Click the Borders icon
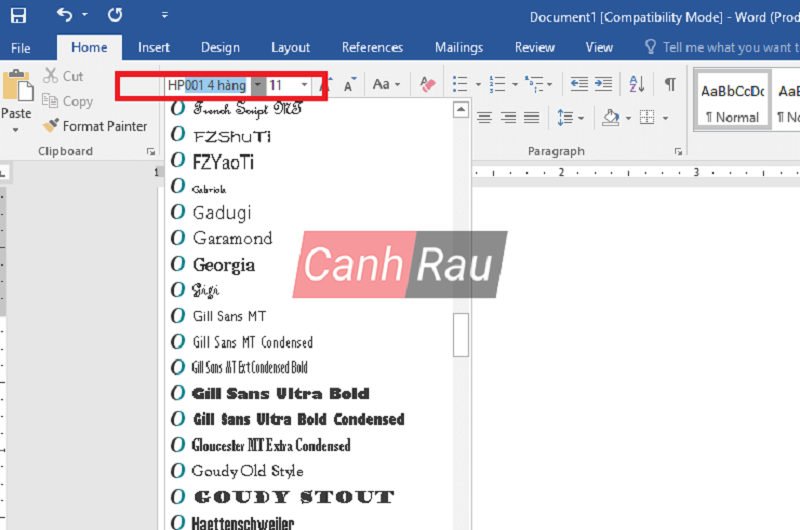This screenshot has height=530, width=800. coord(647,117)
